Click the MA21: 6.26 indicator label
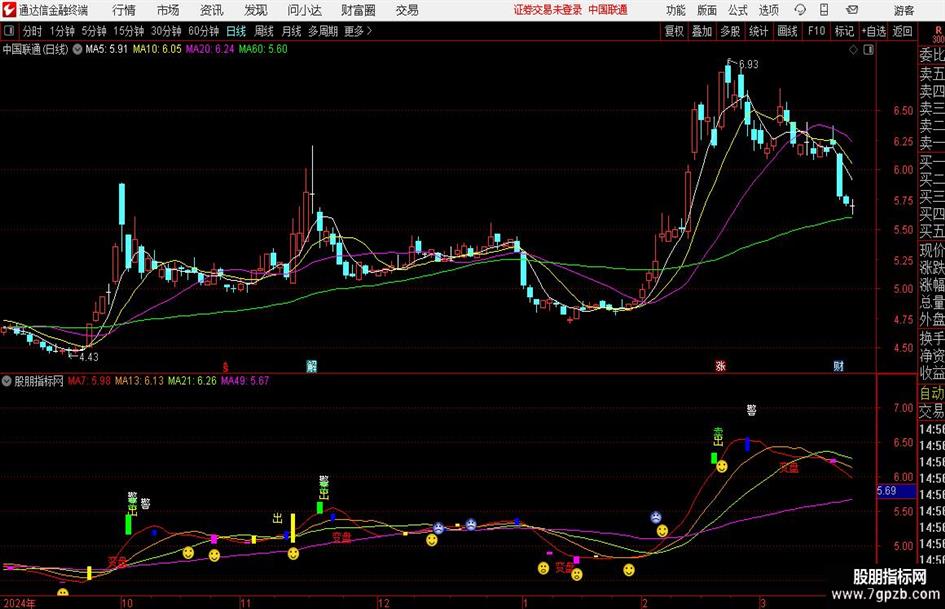 tap(192, 381)
